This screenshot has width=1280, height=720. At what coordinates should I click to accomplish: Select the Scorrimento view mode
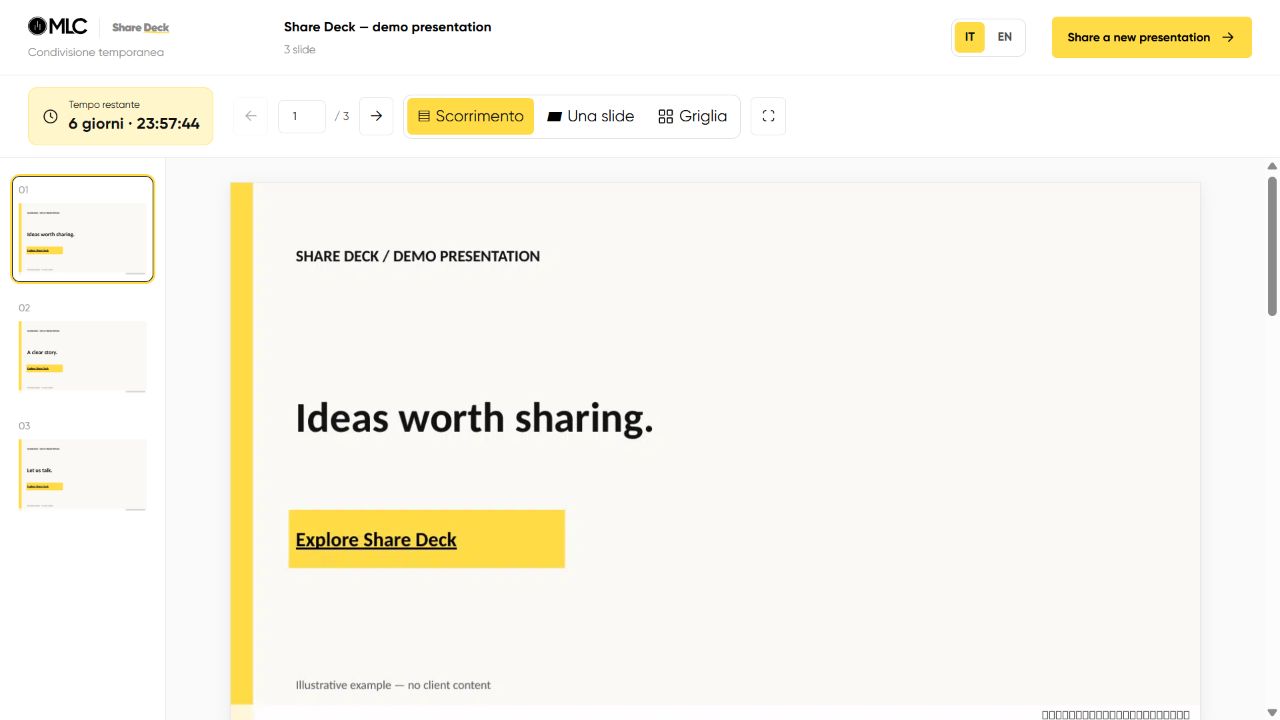pos(470,116)
